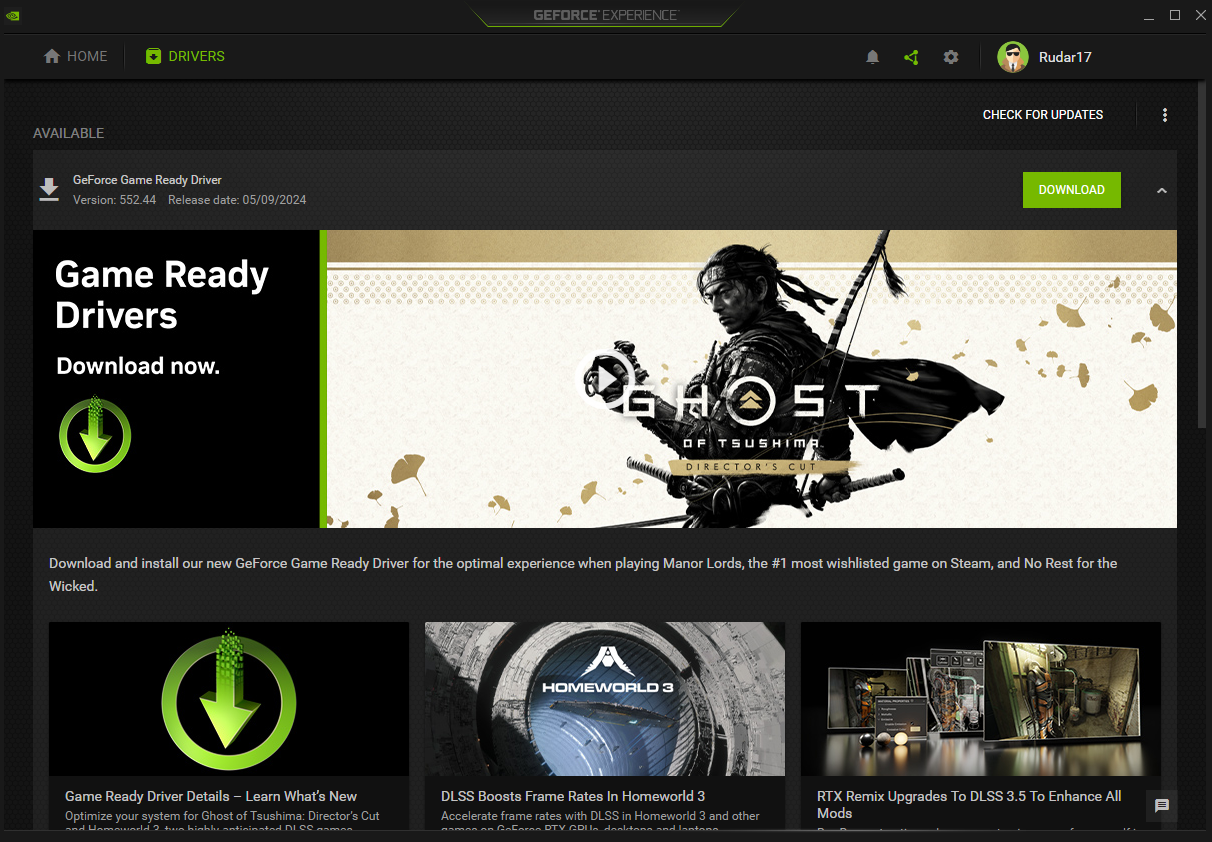
Task: Open the settings gear icon
Action: coord(951,57)
